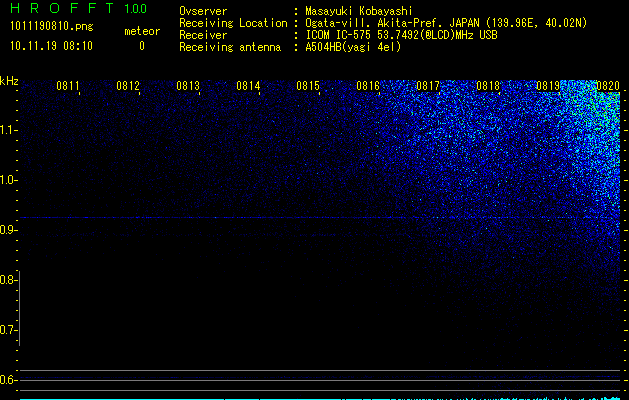Click the 0.9 frequency axis label
Image resolution: width=629 pixels, height=400 pixels.
(x=8, y=230)
